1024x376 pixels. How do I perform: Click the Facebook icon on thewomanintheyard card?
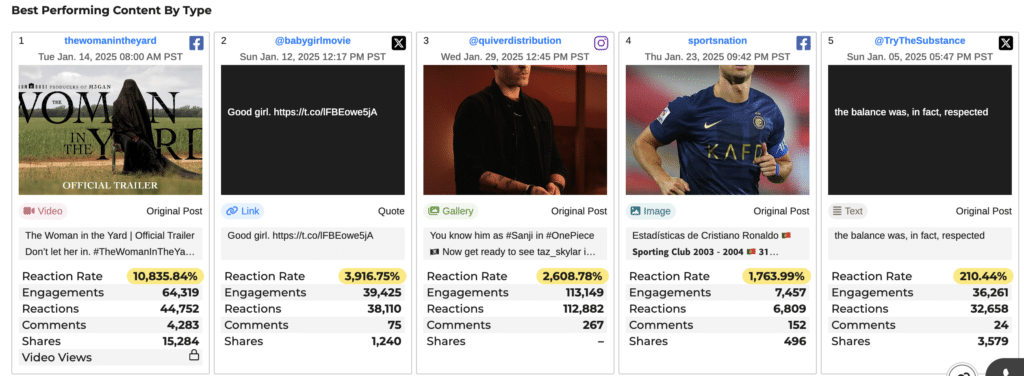(196, 43)
